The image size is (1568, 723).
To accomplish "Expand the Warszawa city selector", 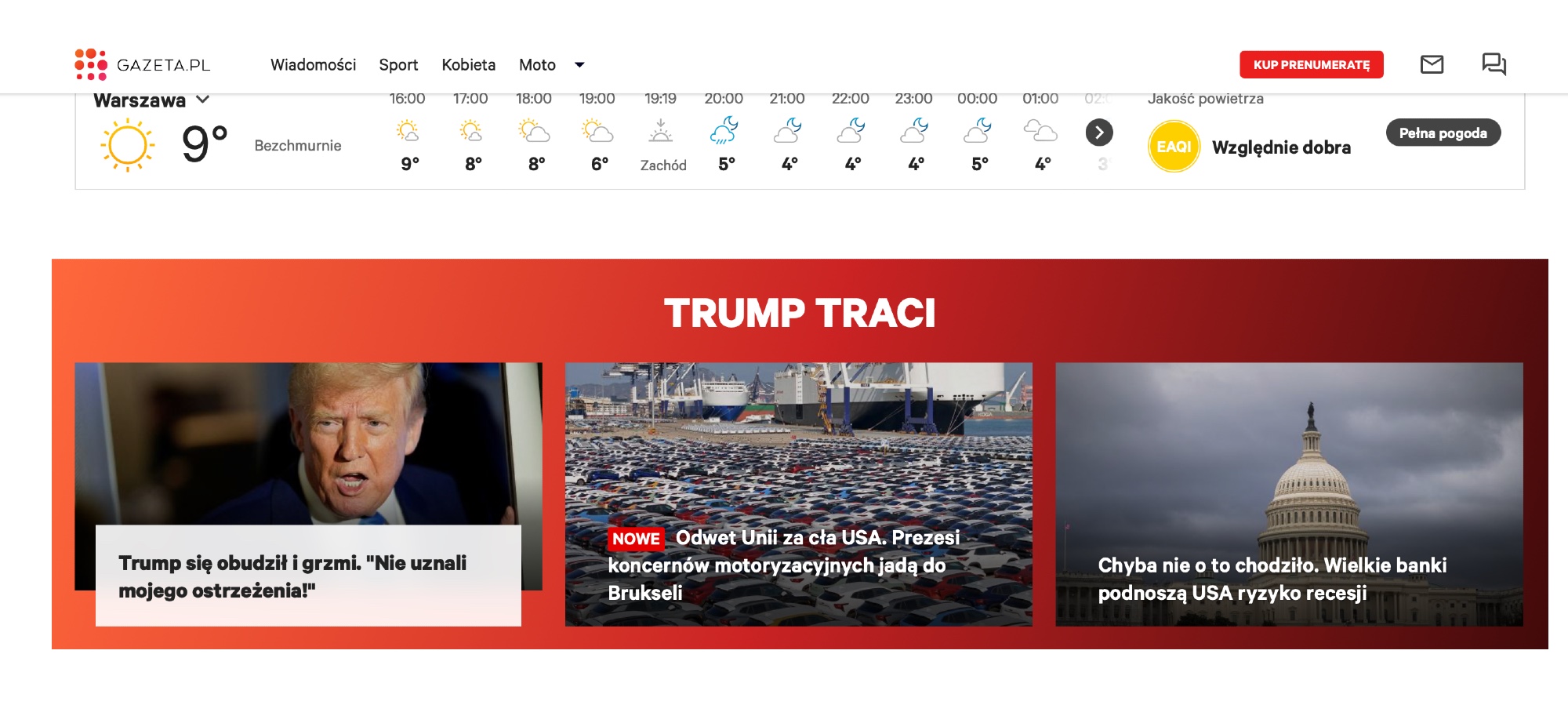I will pos(203,100).
